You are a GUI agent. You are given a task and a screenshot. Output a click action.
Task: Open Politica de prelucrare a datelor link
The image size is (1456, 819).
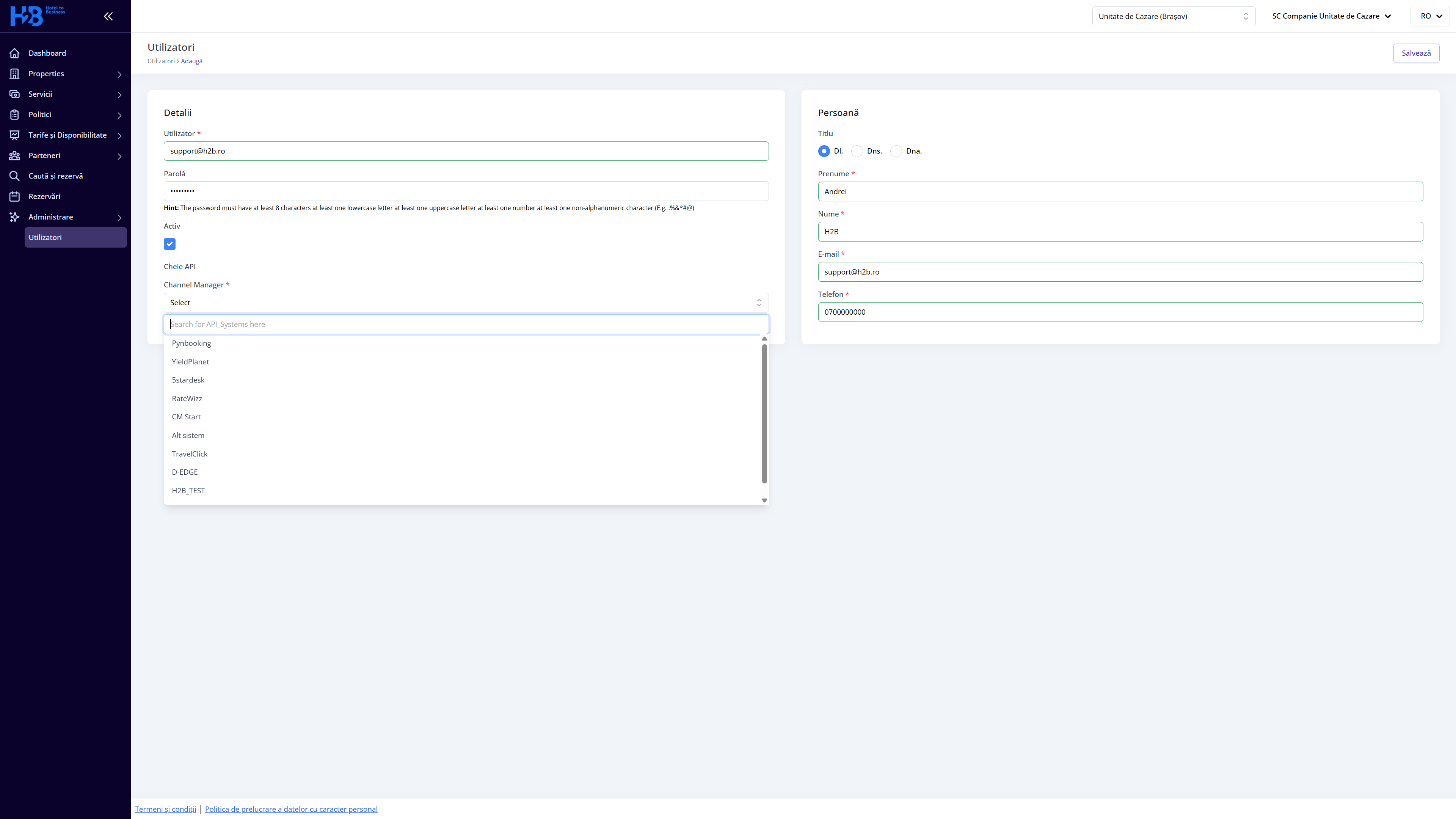coord(291,810)
